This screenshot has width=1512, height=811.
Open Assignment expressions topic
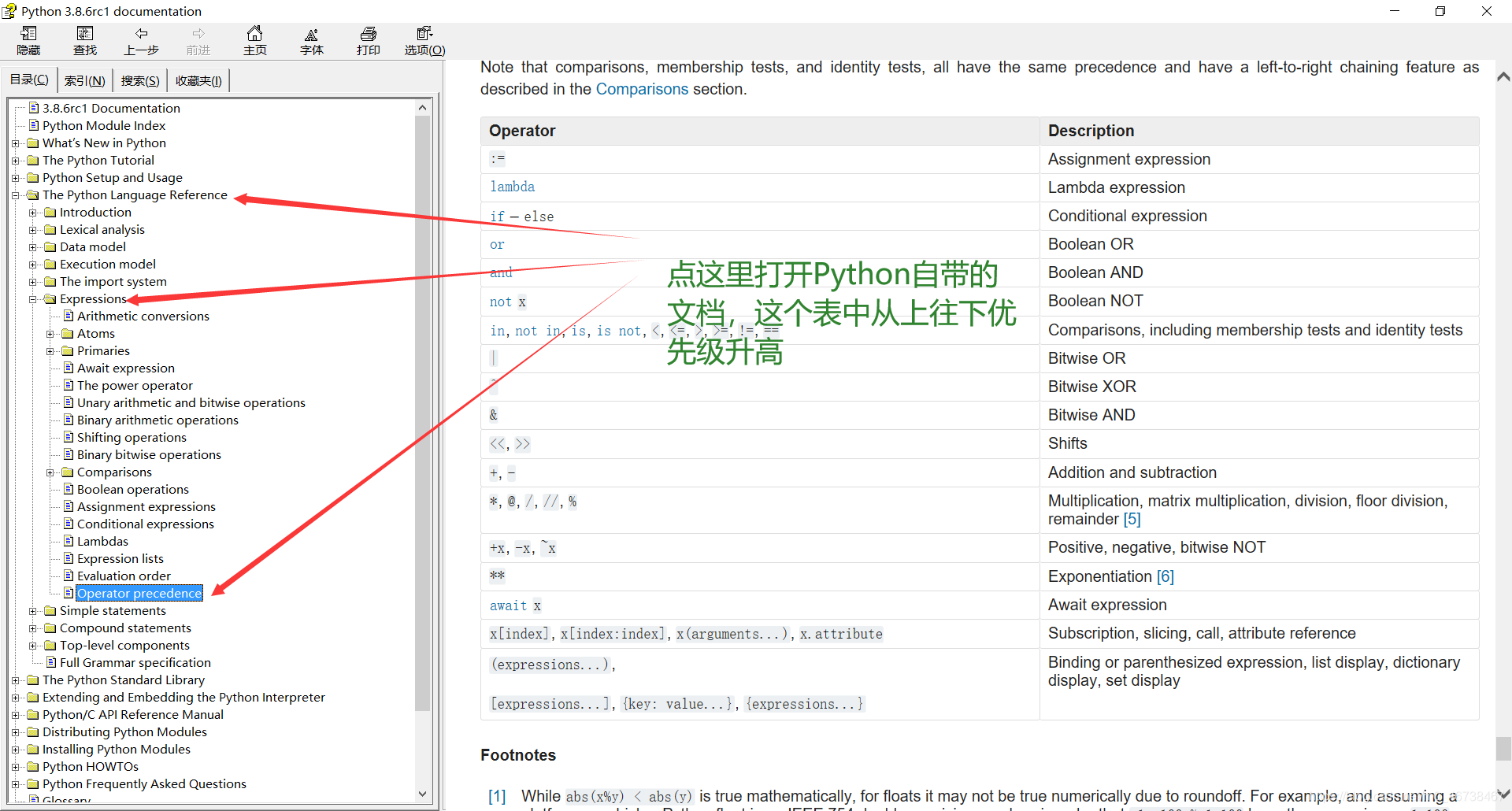pyautogui.click(x=146, y=506)
